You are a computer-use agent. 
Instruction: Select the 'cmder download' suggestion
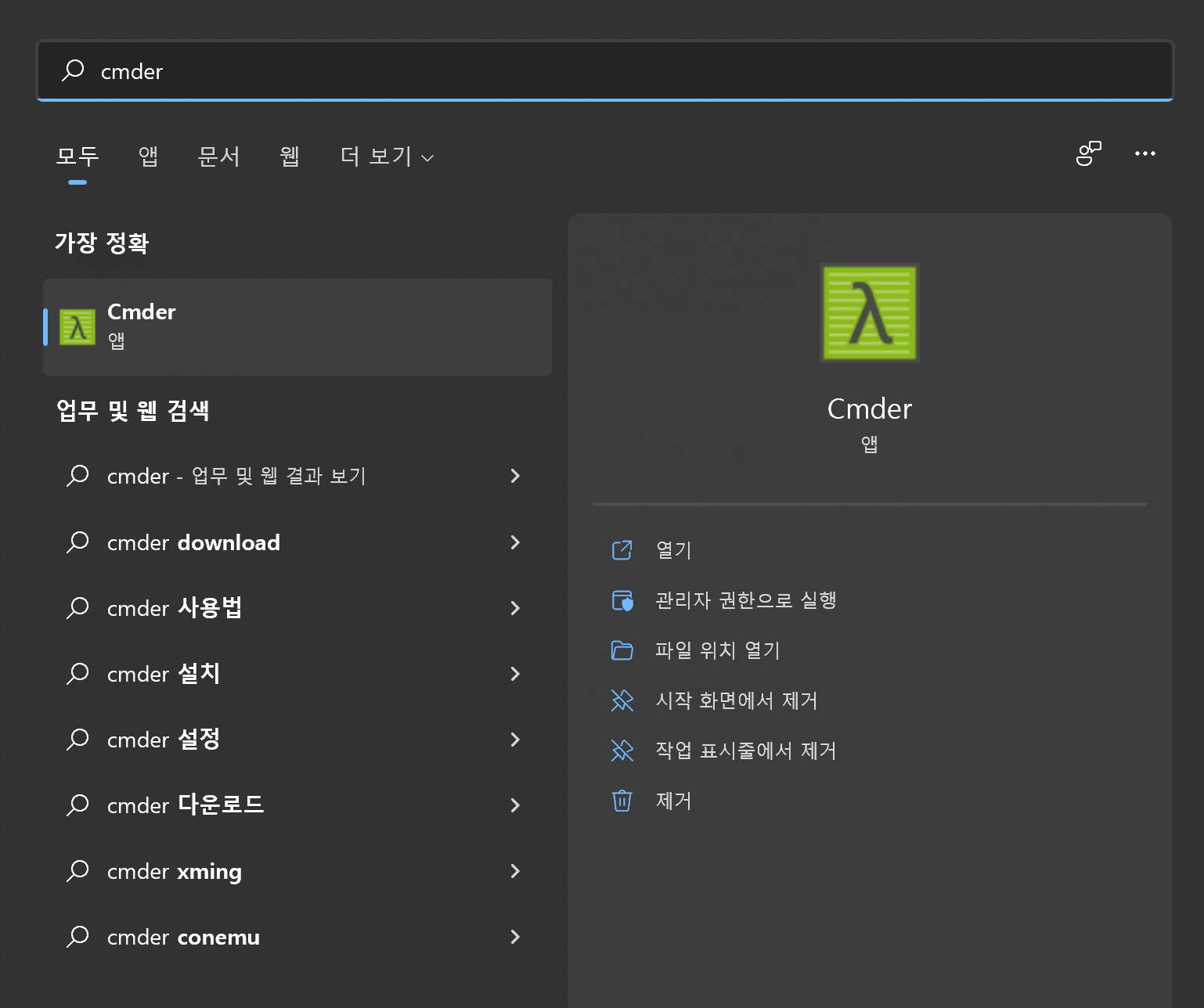point(297,542)
